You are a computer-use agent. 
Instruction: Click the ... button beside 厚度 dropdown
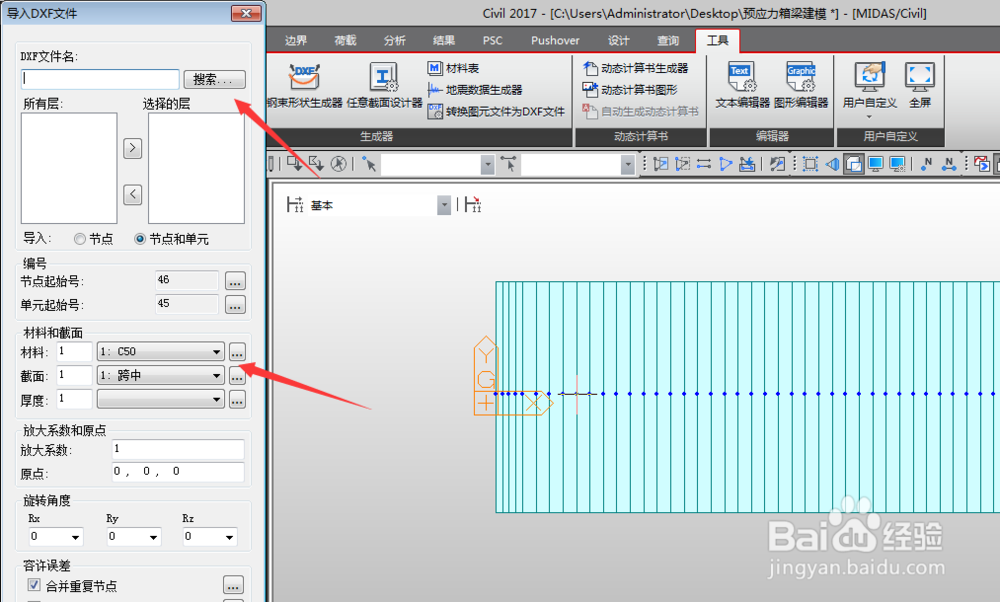(x=237, y=400)
